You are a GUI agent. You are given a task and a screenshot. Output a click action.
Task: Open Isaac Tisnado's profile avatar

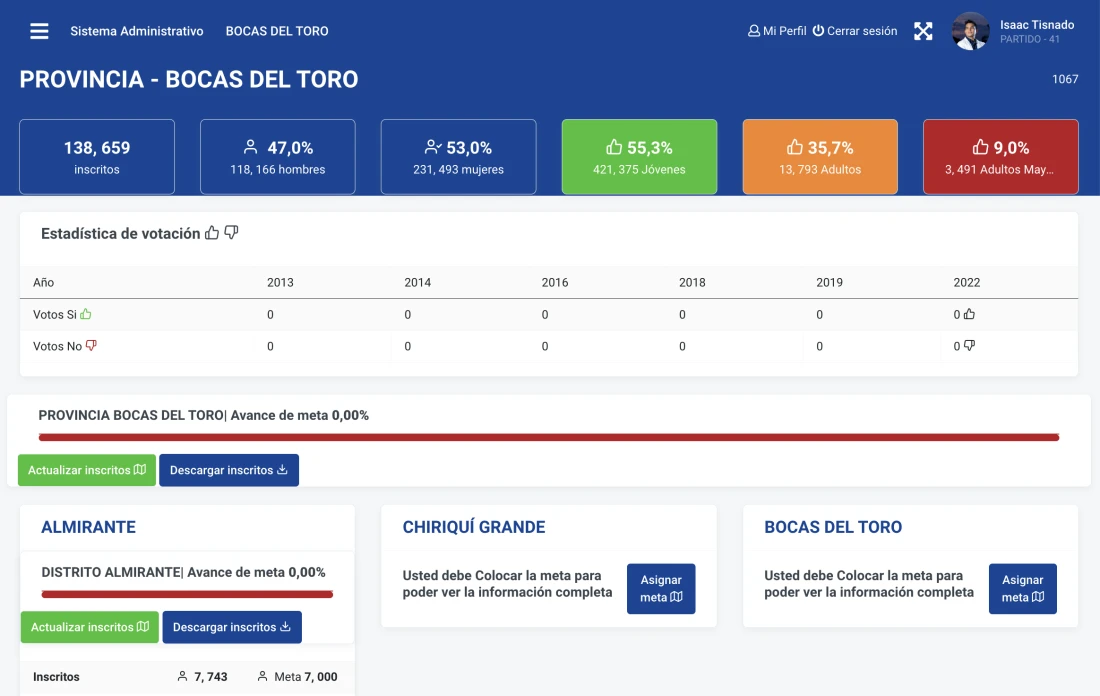tap(970, 31)
